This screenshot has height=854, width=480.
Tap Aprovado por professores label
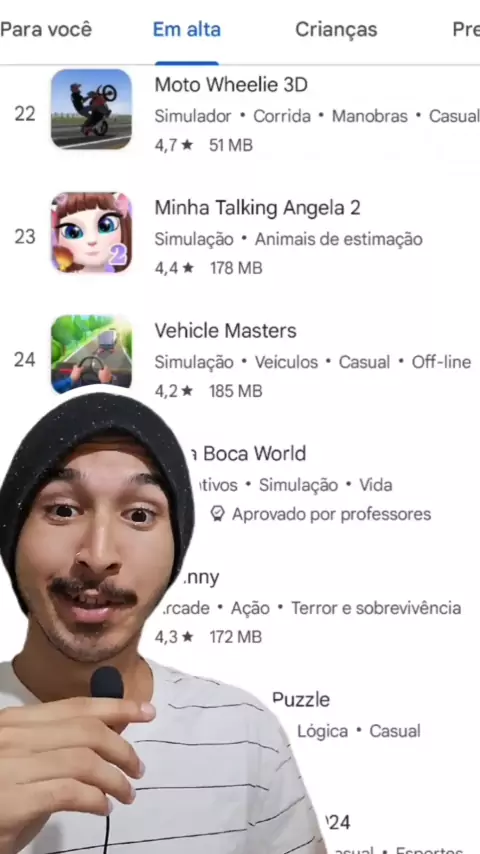331,514
